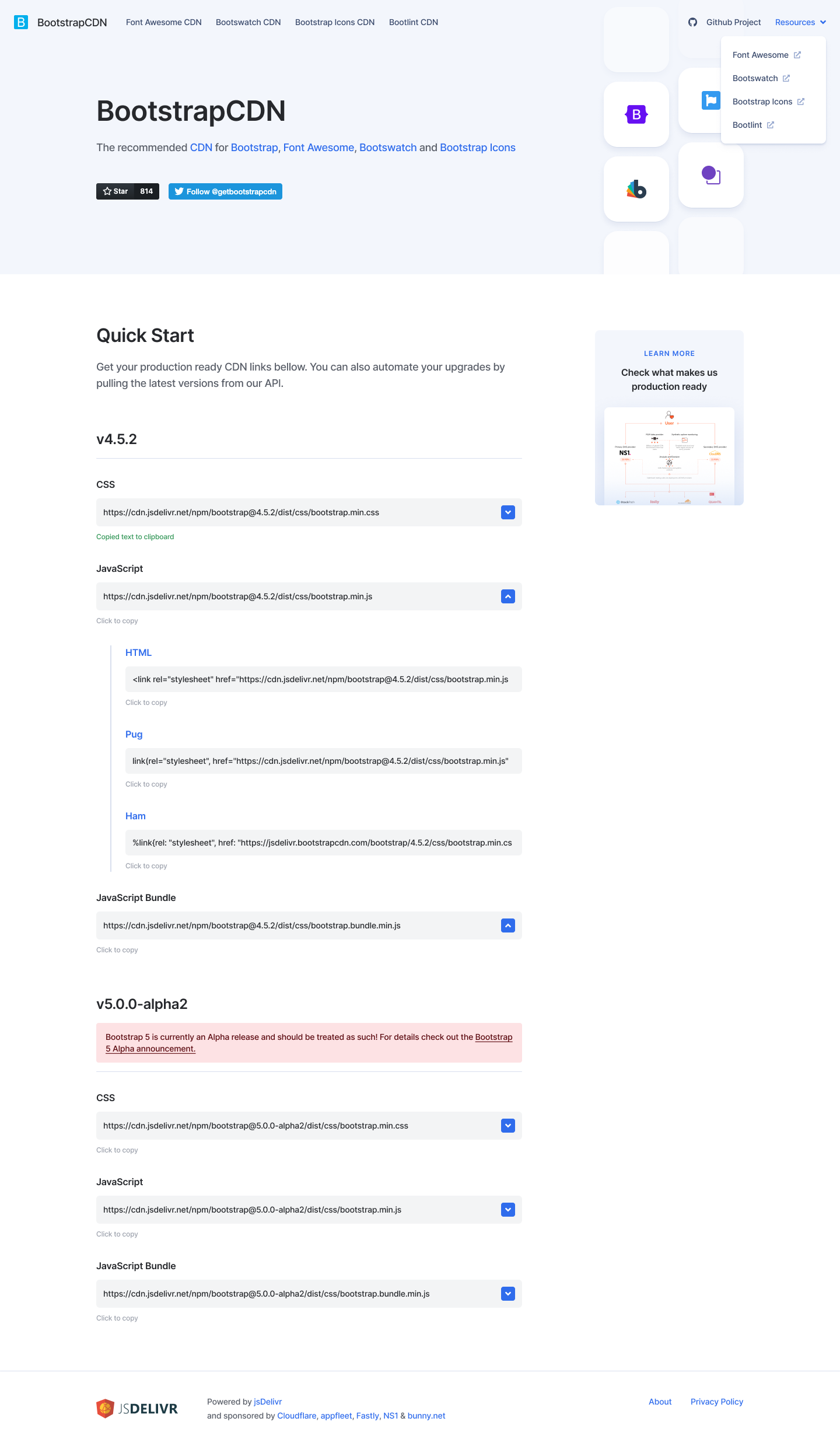Collapse the v4.5.2 JavaScript snippet panel
840x1446 pixels.
tap(507, 596)
